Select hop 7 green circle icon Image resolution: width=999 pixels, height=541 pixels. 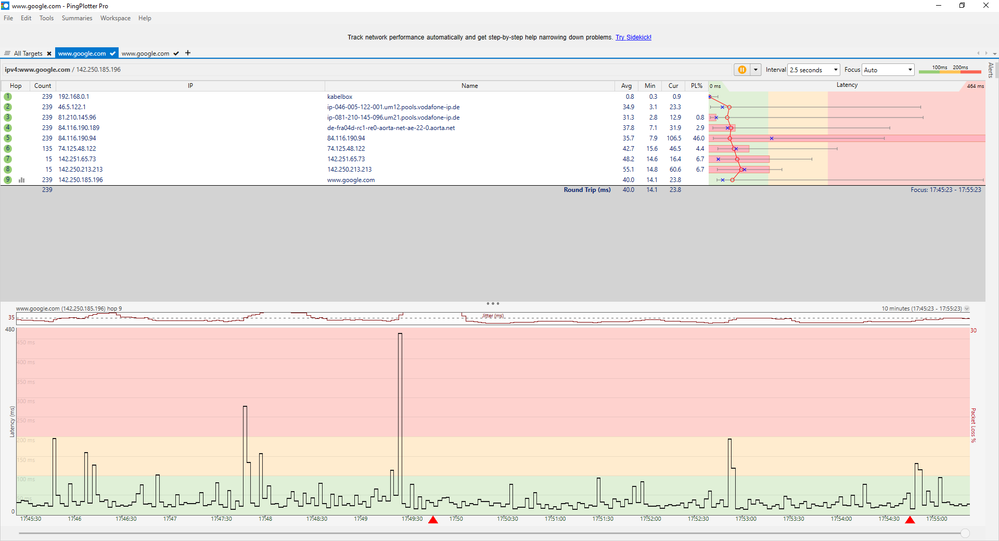coord(8,159)
